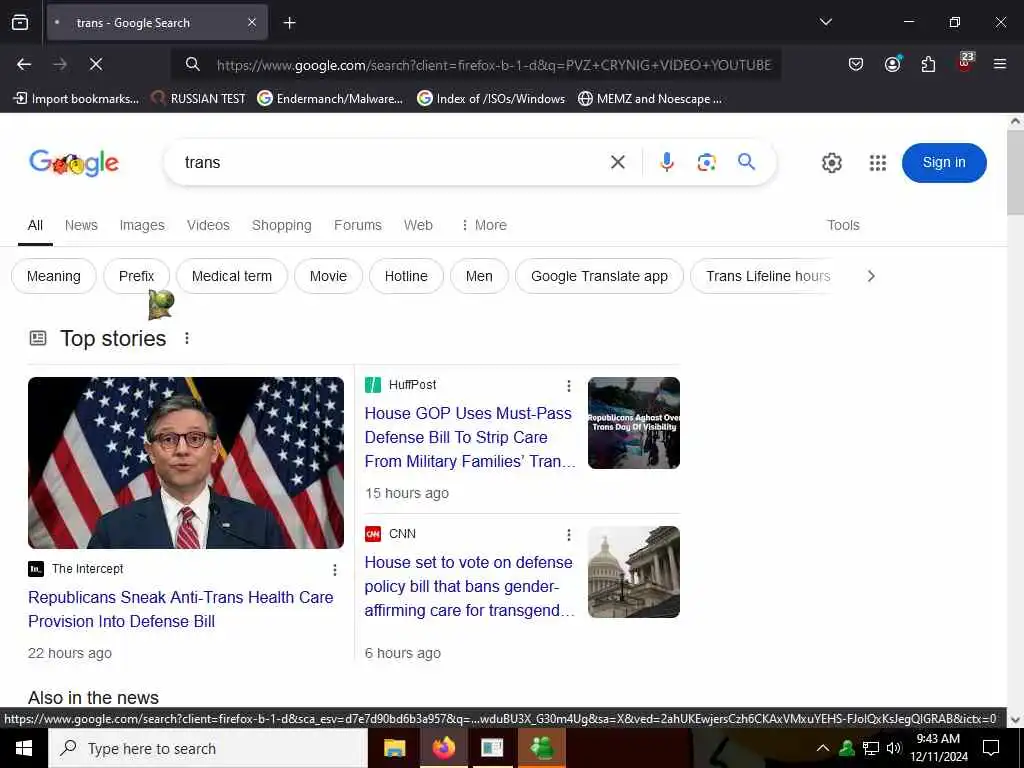Click the page vertical scrollbar thumb
The width and height of the screenshot is (1024, 768).
coord(1016,171)
